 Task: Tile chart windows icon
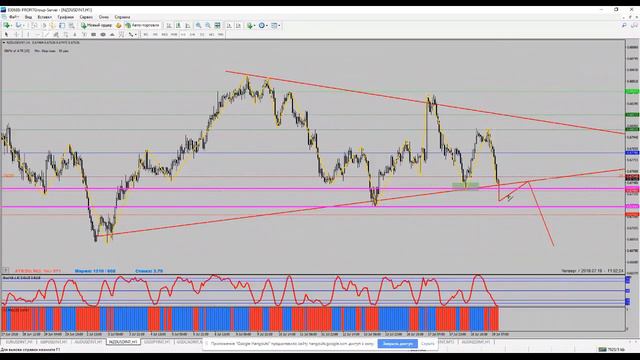[x=217, y=25]
